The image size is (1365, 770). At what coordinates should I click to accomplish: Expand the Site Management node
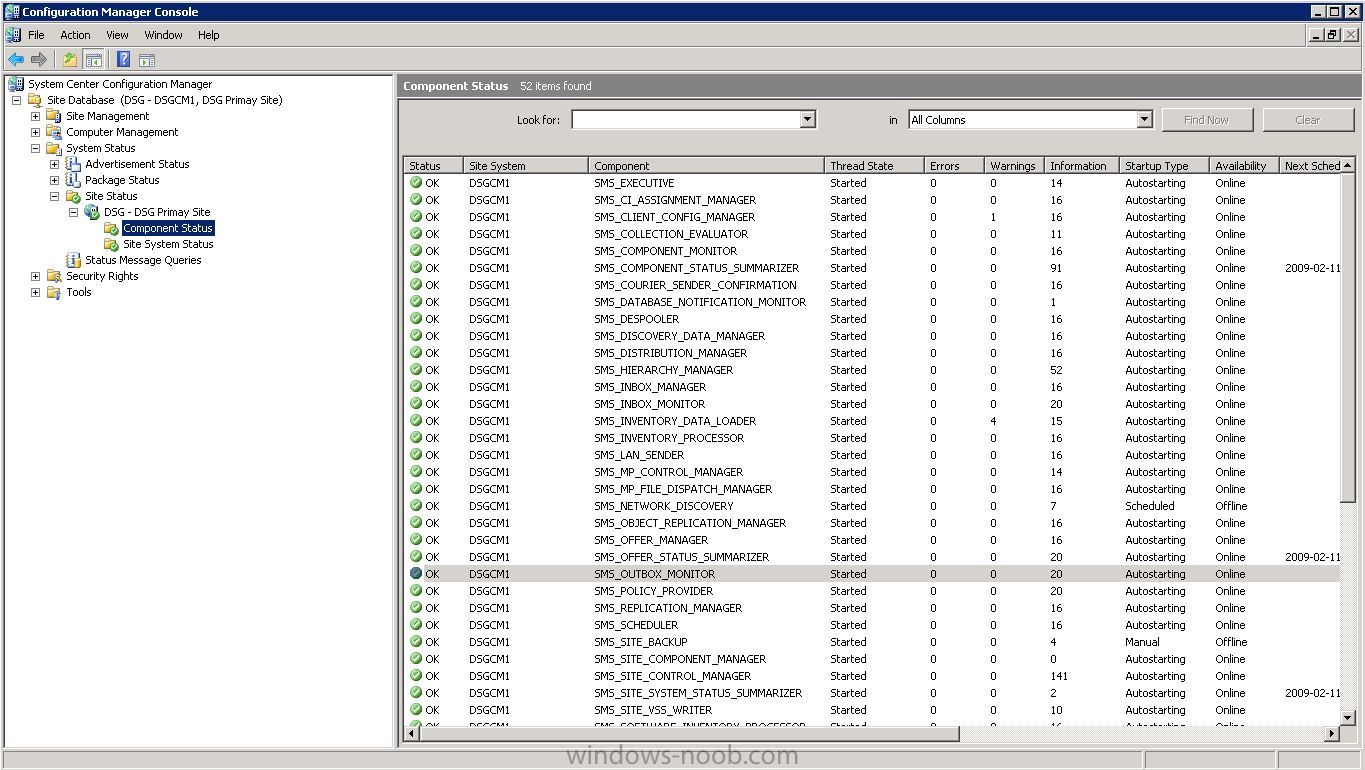point(35,116)
